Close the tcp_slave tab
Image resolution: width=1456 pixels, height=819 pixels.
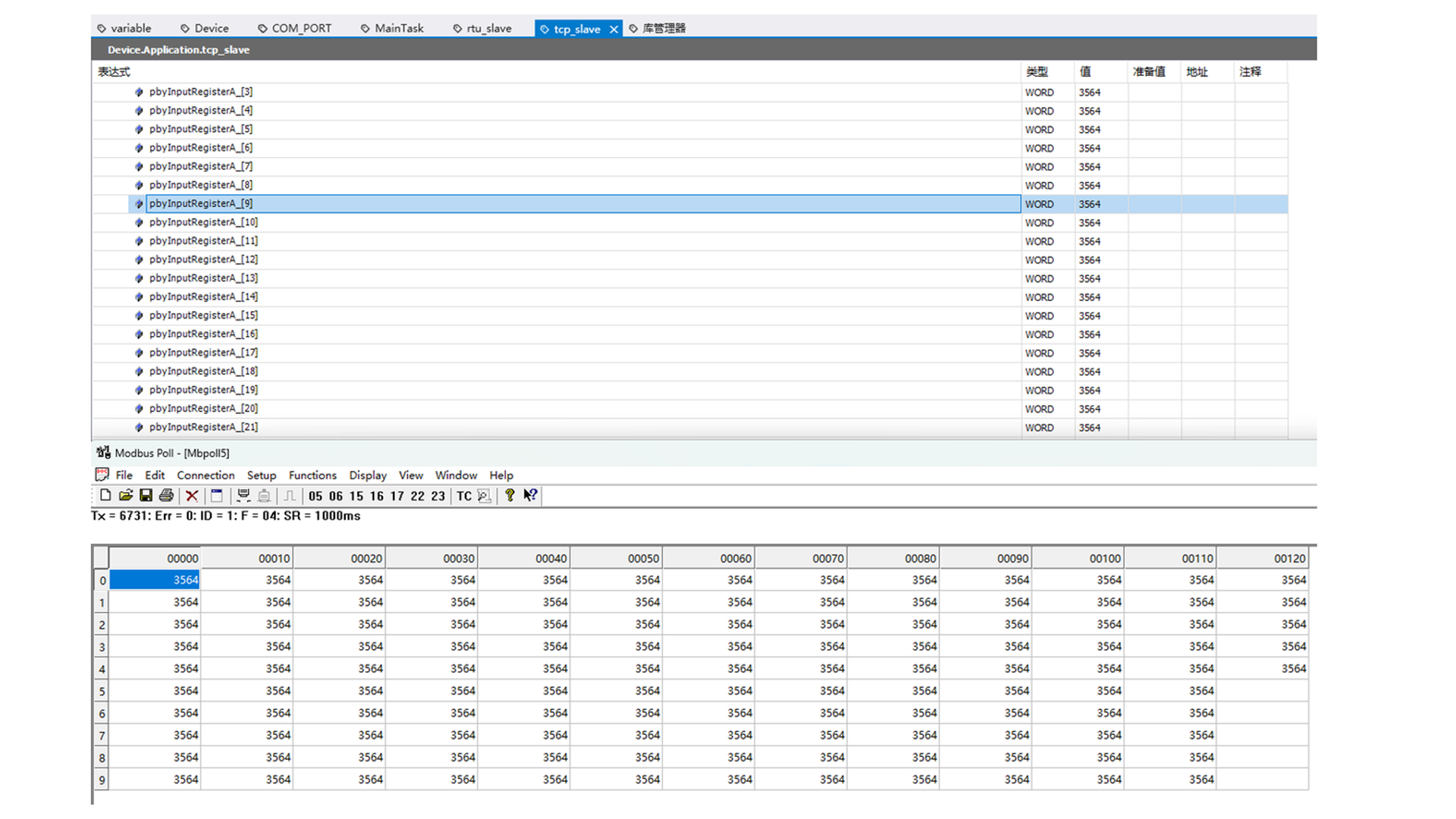tap(613, 29)
